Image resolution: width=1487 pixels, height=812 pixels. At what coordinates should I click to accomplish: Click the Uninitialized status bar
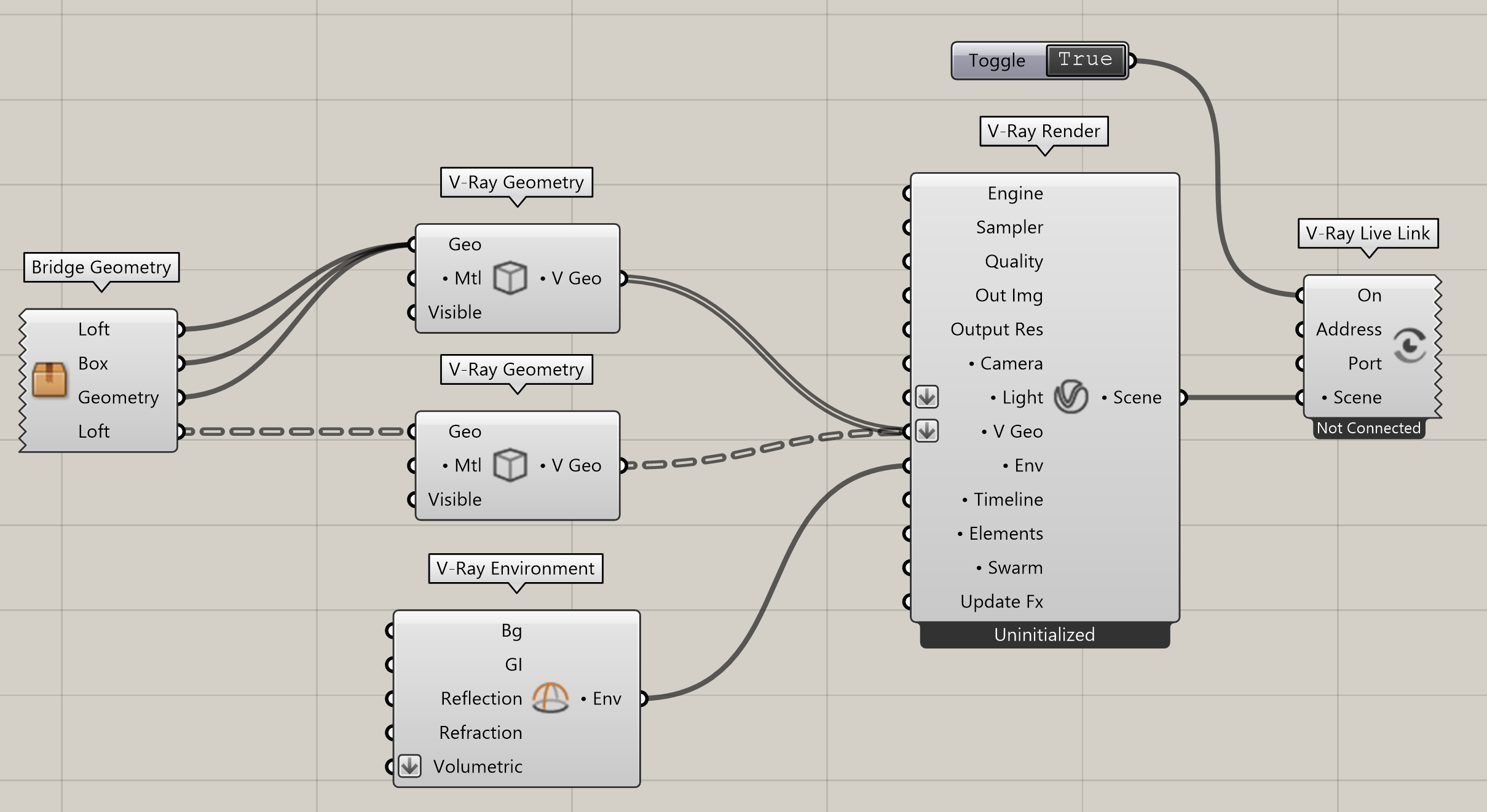[1044, 634]
